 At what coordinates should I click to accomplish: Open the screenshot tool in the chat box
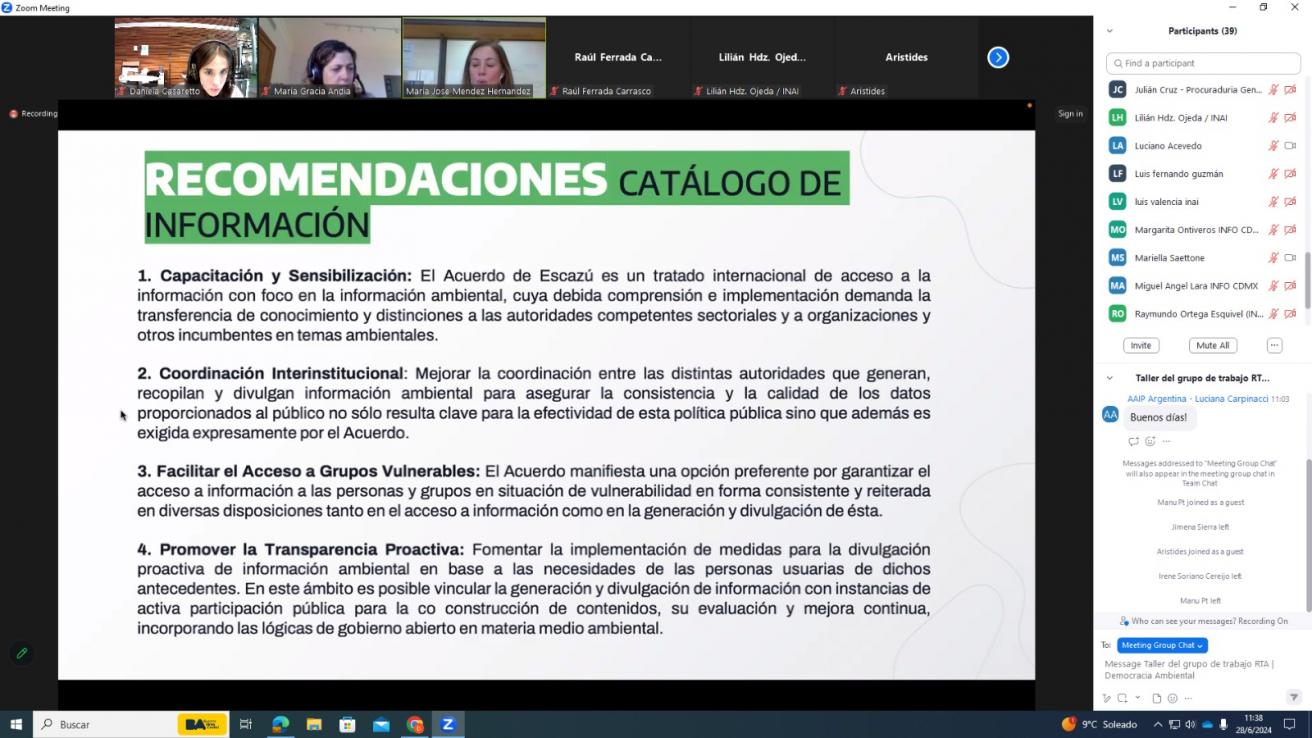tap(1124, 698)
